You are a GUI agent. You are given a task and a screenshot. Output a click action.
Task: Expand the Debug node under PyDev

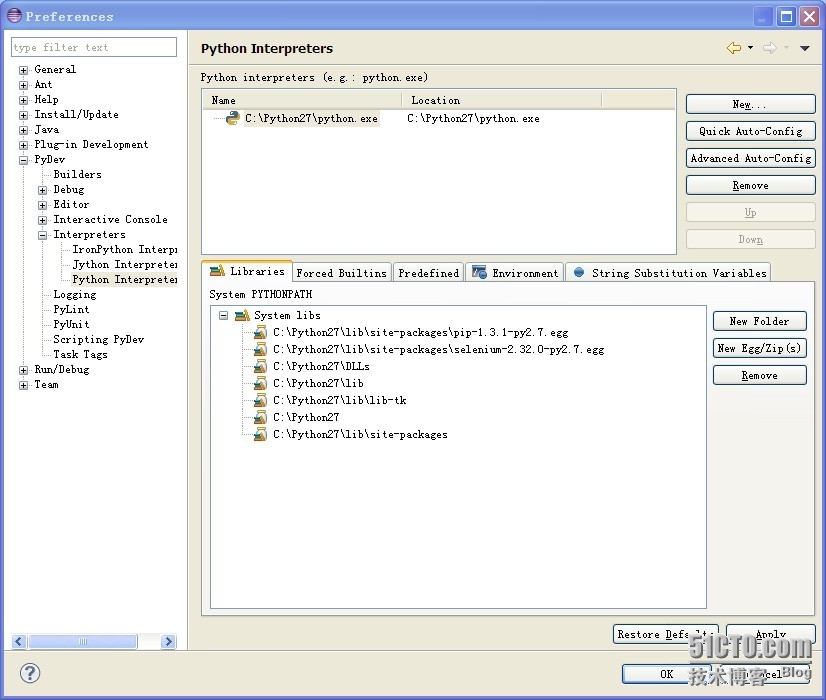pyautogui.click(x=42, y=190)
